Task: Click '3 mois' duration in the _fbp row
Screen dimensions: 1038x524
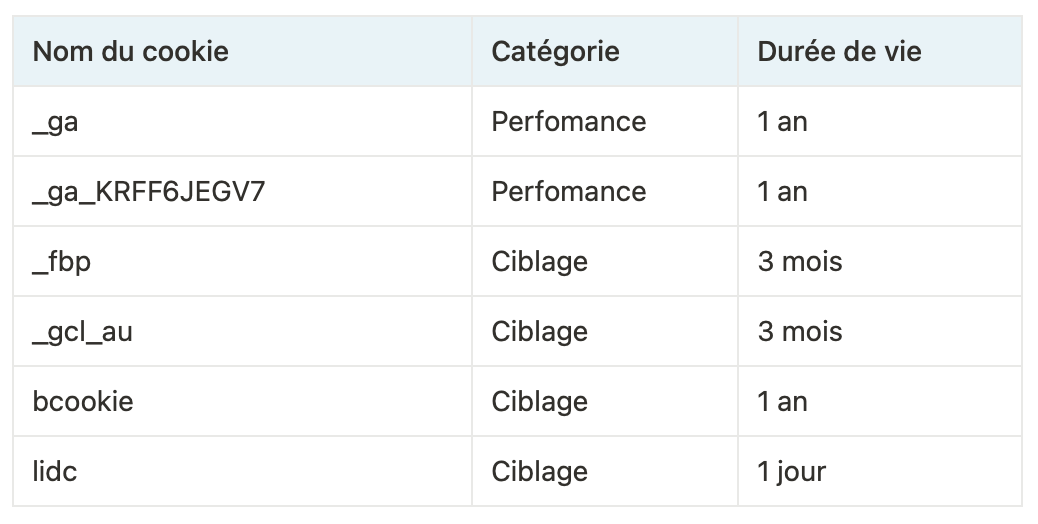Action: pos(800,262)
